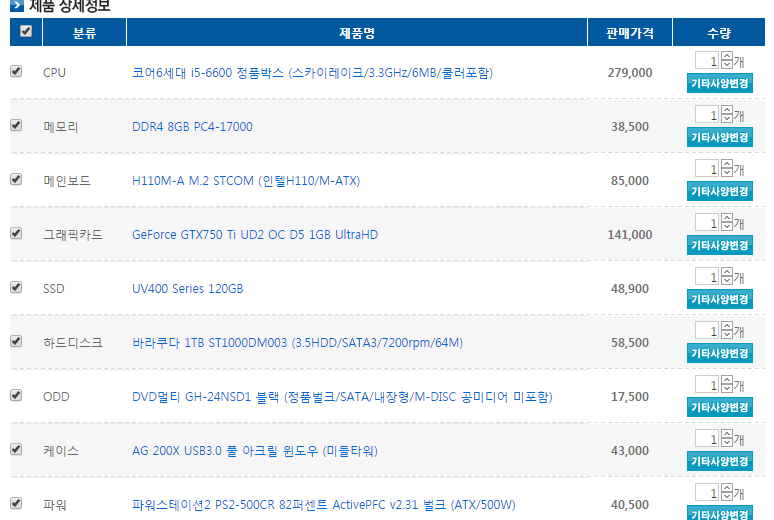
Task: Click 기타사양변경 button in the CPU row
Action: click(720, 83)
